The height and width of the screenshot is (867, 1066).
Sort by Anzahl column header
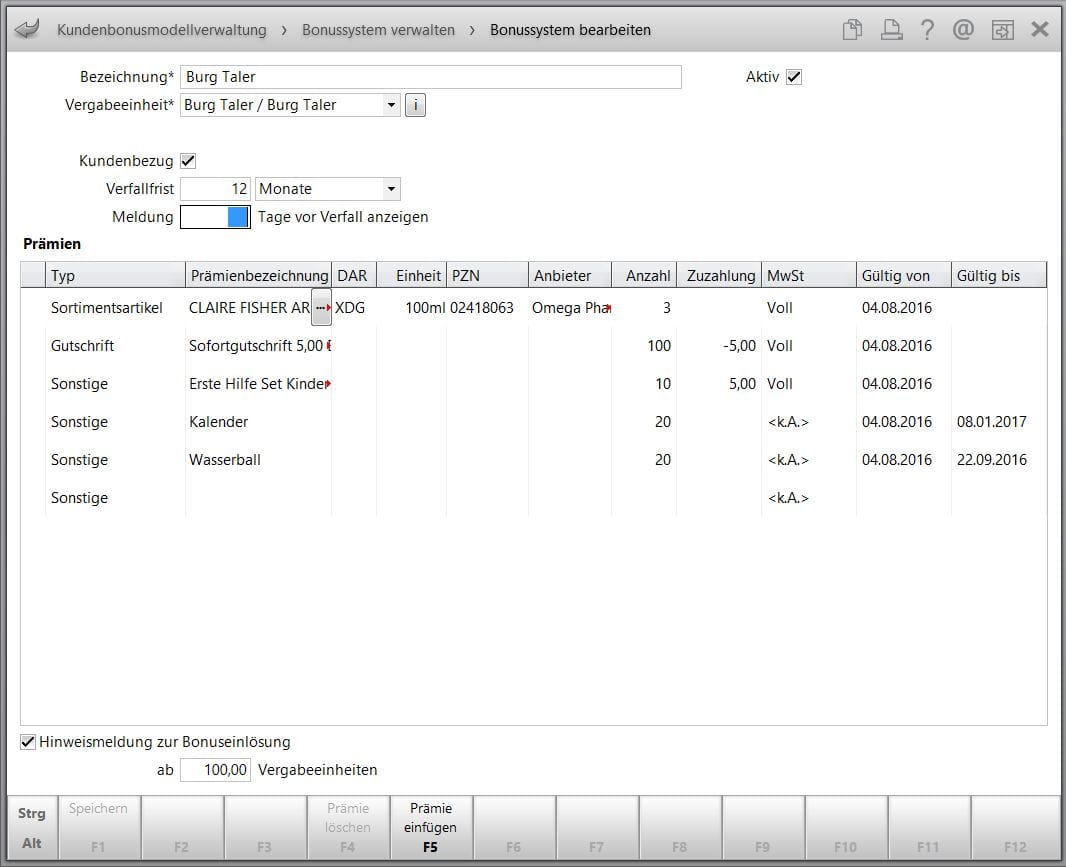(x=644, y=275)
